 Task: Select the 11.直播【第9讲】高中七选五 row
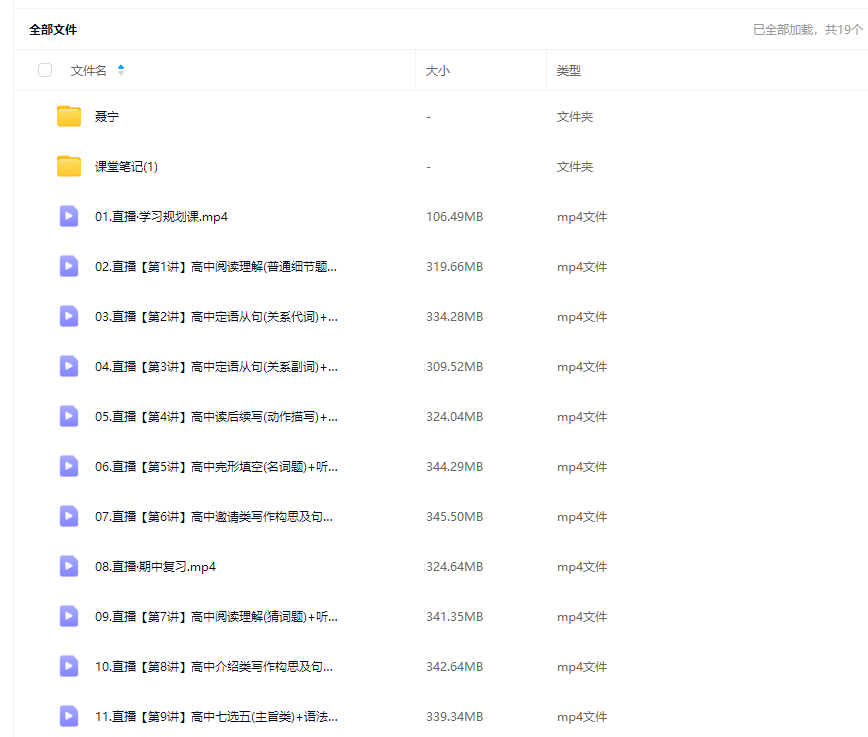216,717
